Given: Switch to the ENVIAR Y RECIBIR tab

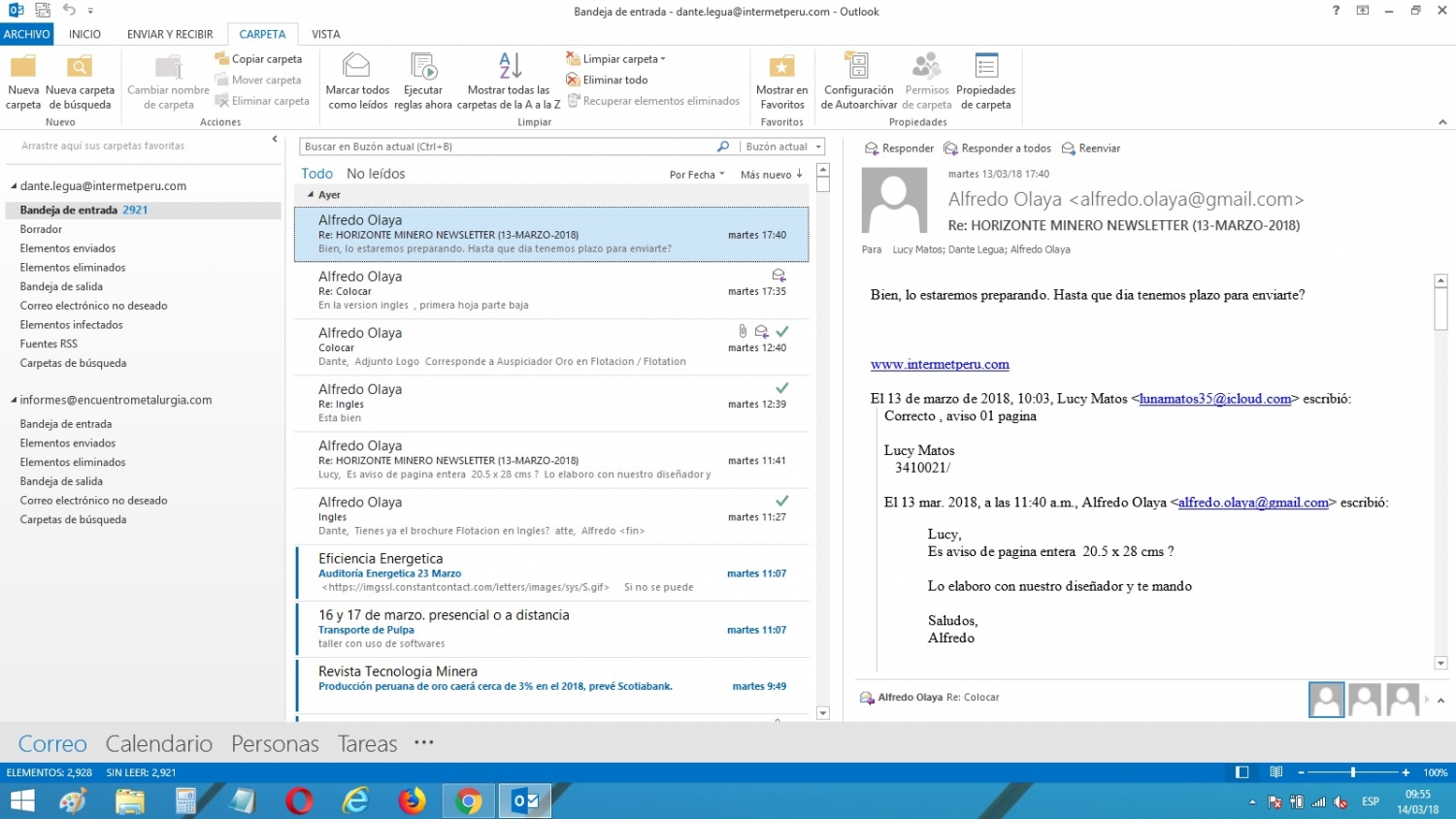Looking at the screenshot, I should (x=170, y=34).
